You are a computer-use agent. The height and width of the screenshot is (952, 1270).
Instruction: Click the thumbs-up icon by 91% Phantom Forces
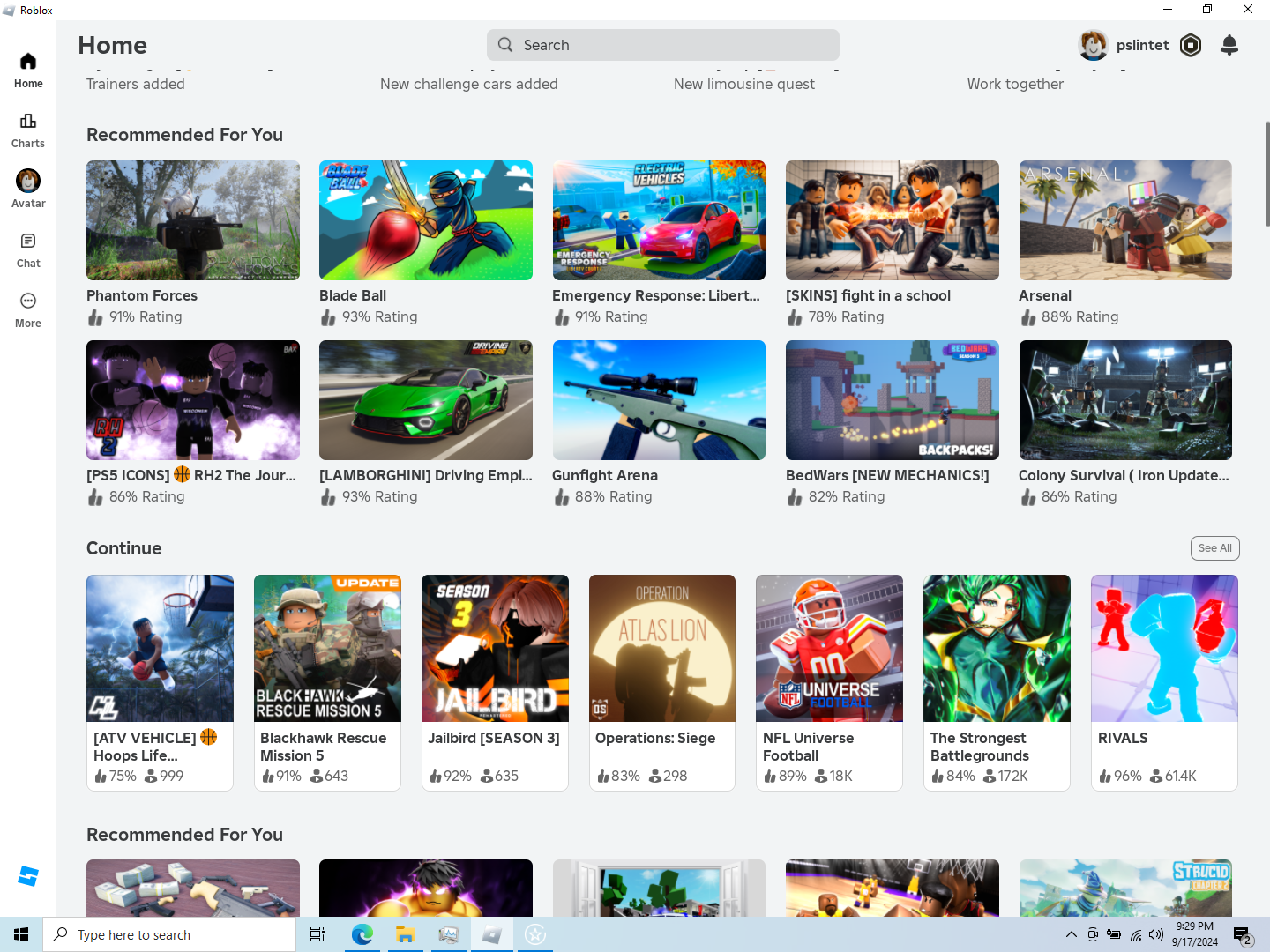coord(95,317)
